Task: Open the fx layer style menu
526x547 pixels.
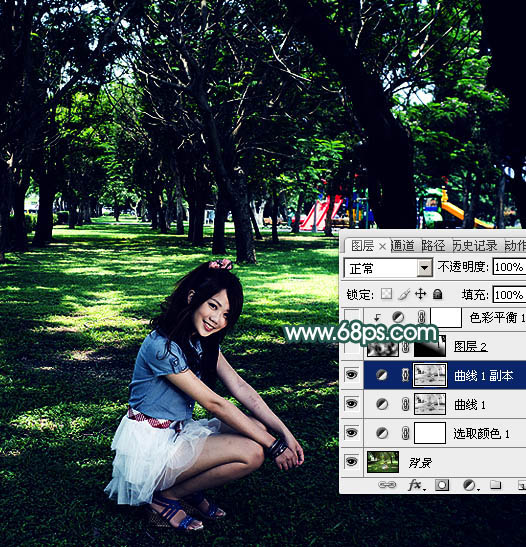Action: (416, 485)
